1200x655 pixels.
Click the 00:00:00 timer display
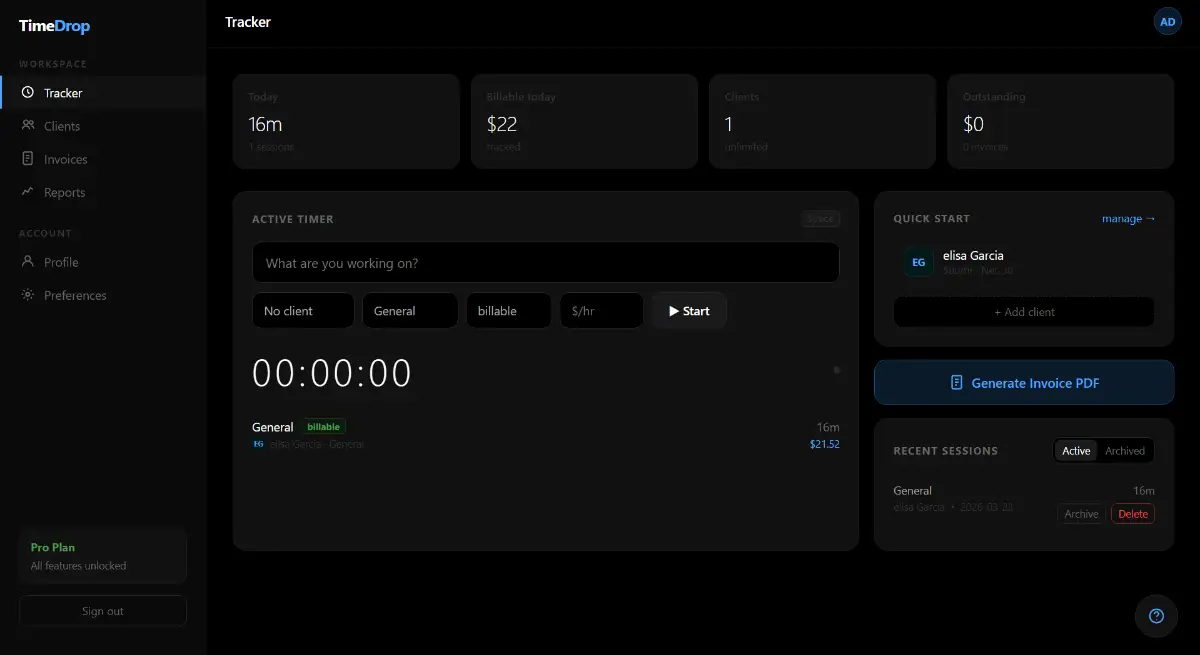(332, 373)
